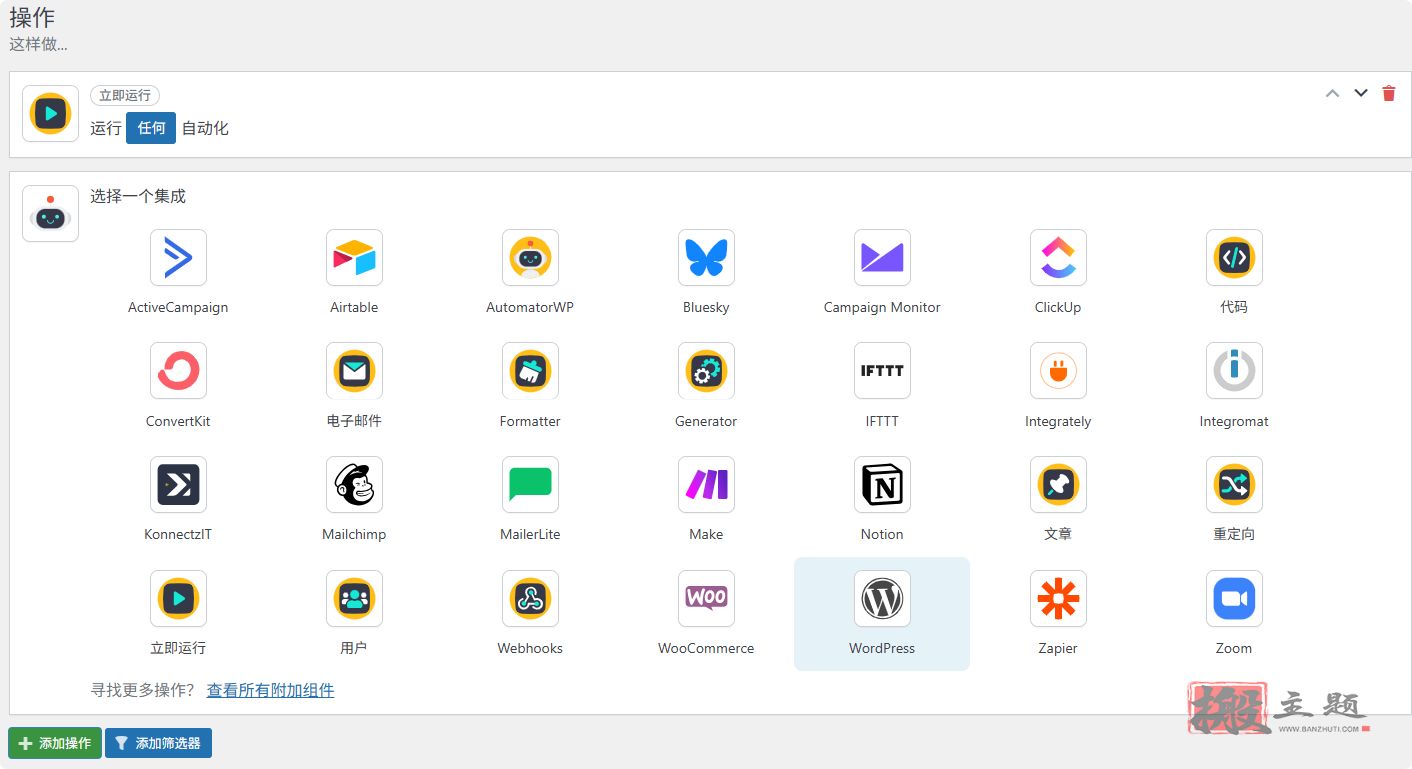This screenshot has width=1412, height=769.
Task: Select the Integrately plug icon
Action: [x=1058, y=371]
